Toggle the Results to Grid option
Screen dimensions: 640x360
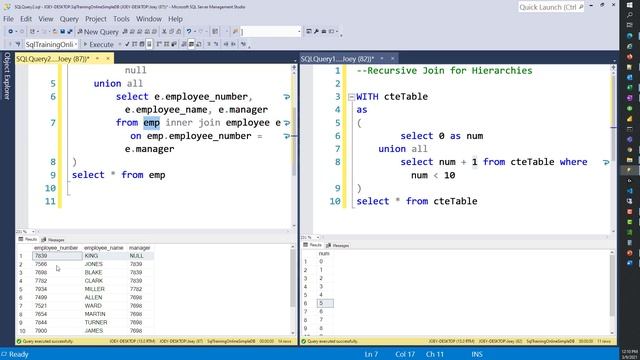click(191, 44)
